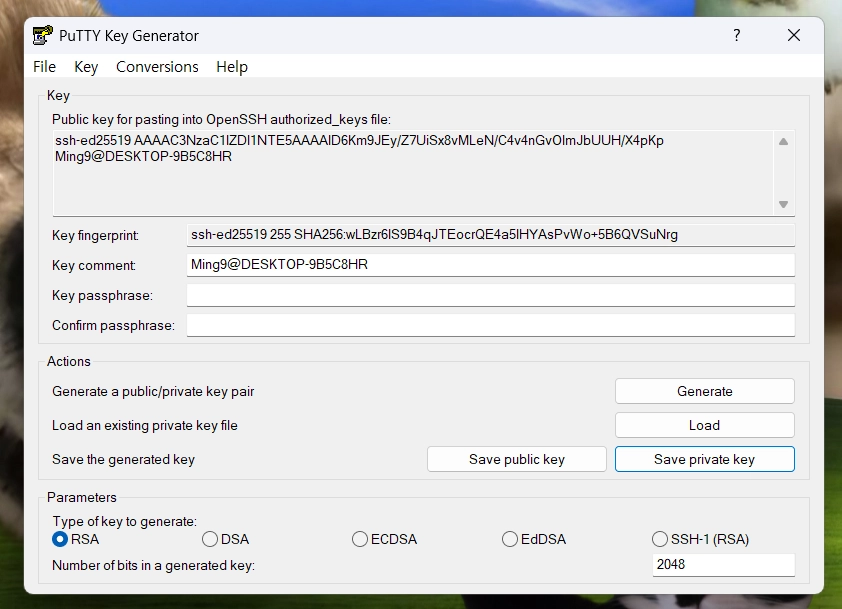This screenshot has height=609, width=842.
Task: Click 'Load an existing private key file' text
Action: coord(144,425)
